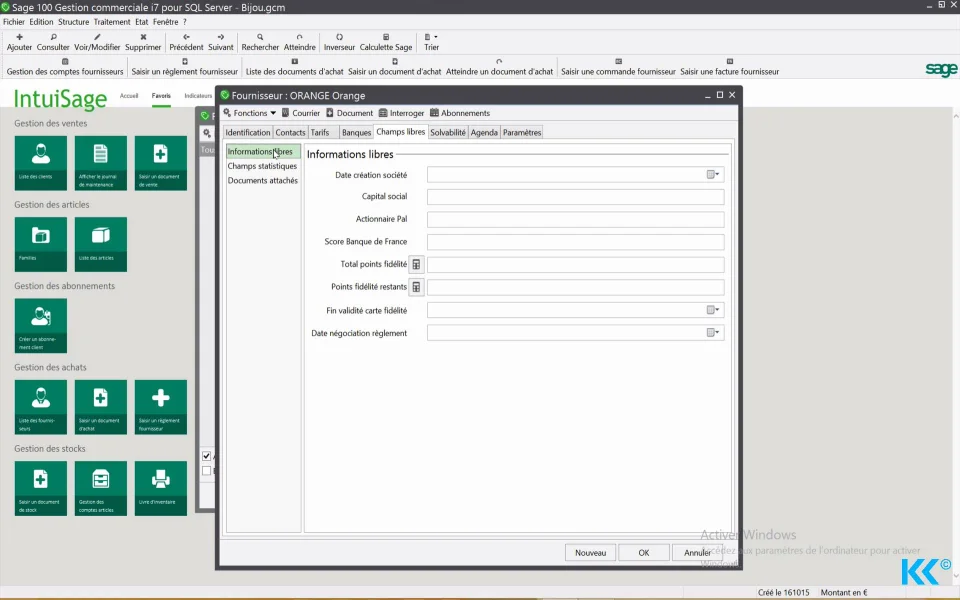Click the Supprimer toolbar icon
The image size is (960, 600).
(143, 37)
